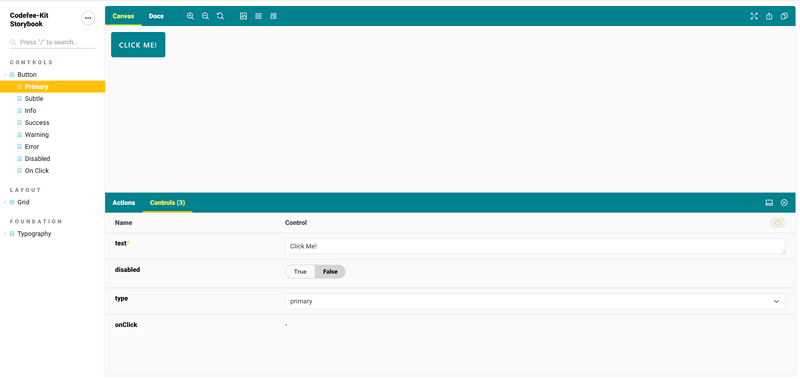800x379 pixels.
Task: Copy the canvas link
Action: click(784, 16)
